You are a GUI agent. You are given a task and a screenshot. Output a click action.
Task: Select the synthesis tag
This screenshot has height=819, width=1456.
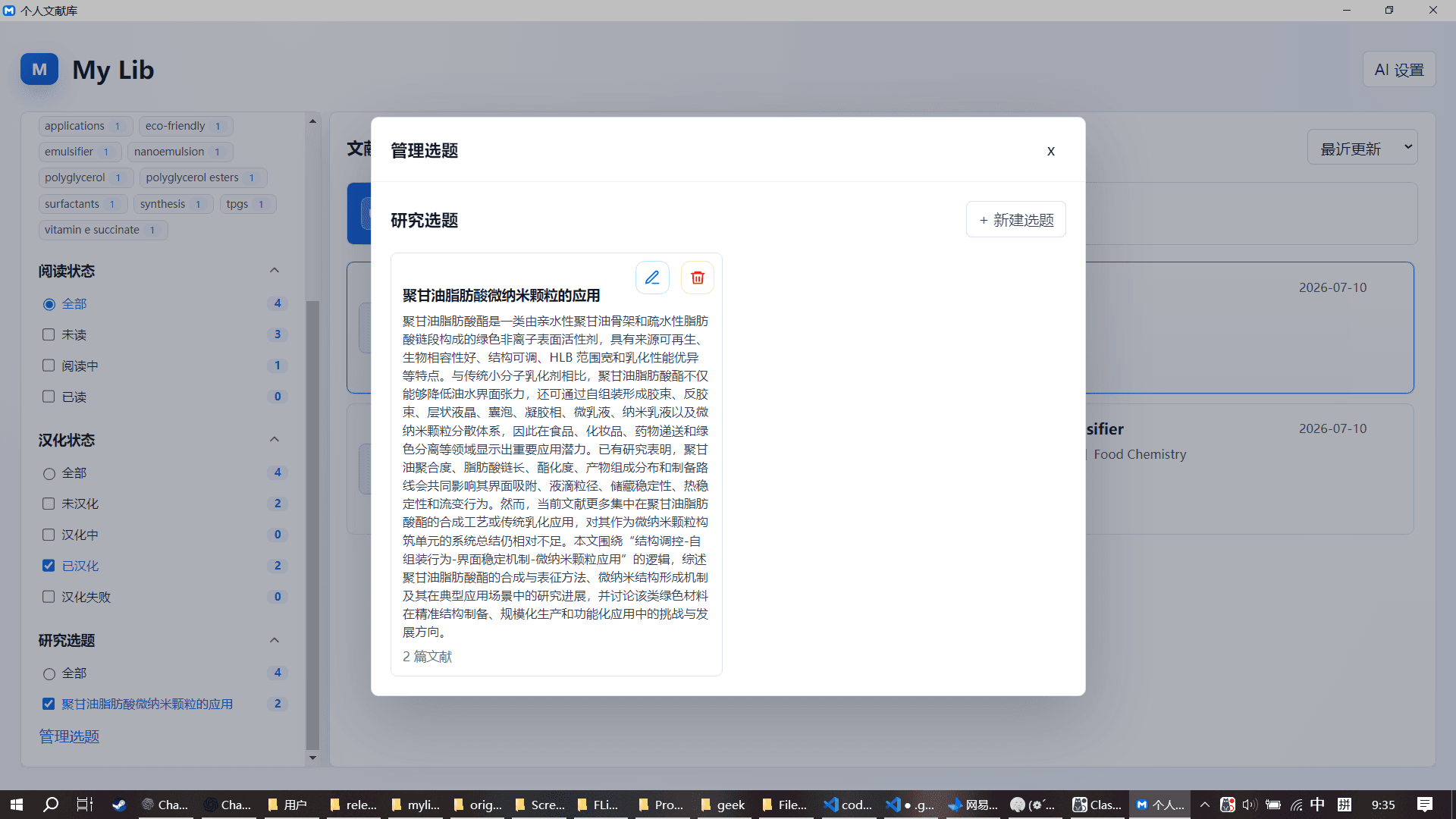[174, 204]
